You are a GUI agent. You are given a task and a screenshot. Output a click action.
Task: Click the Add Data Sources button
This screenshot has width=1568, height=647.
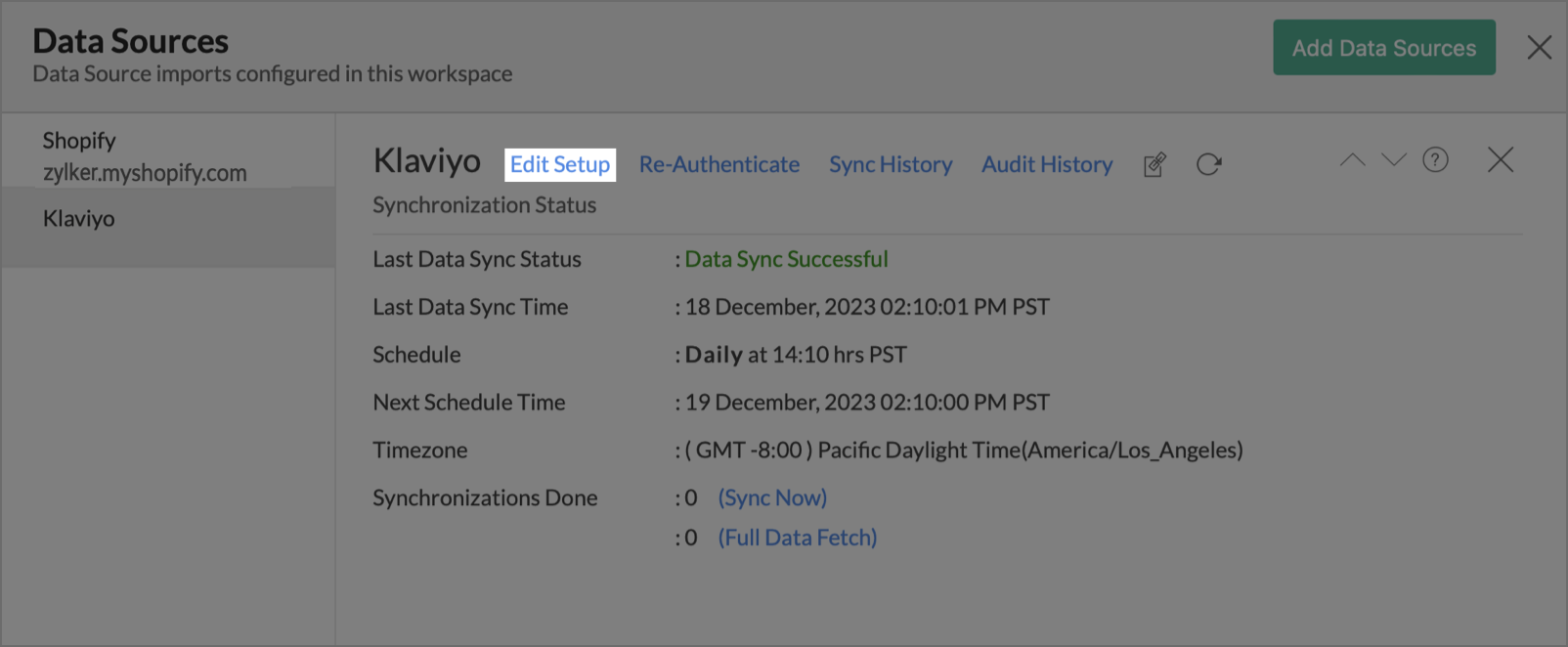(x=1383, y=48)
